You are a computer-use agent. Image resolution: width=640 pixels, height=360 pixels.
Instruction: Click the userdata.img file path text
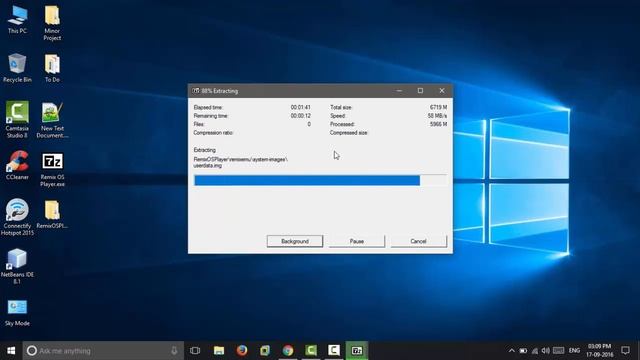pyautogui.click(x=240, y=162)
